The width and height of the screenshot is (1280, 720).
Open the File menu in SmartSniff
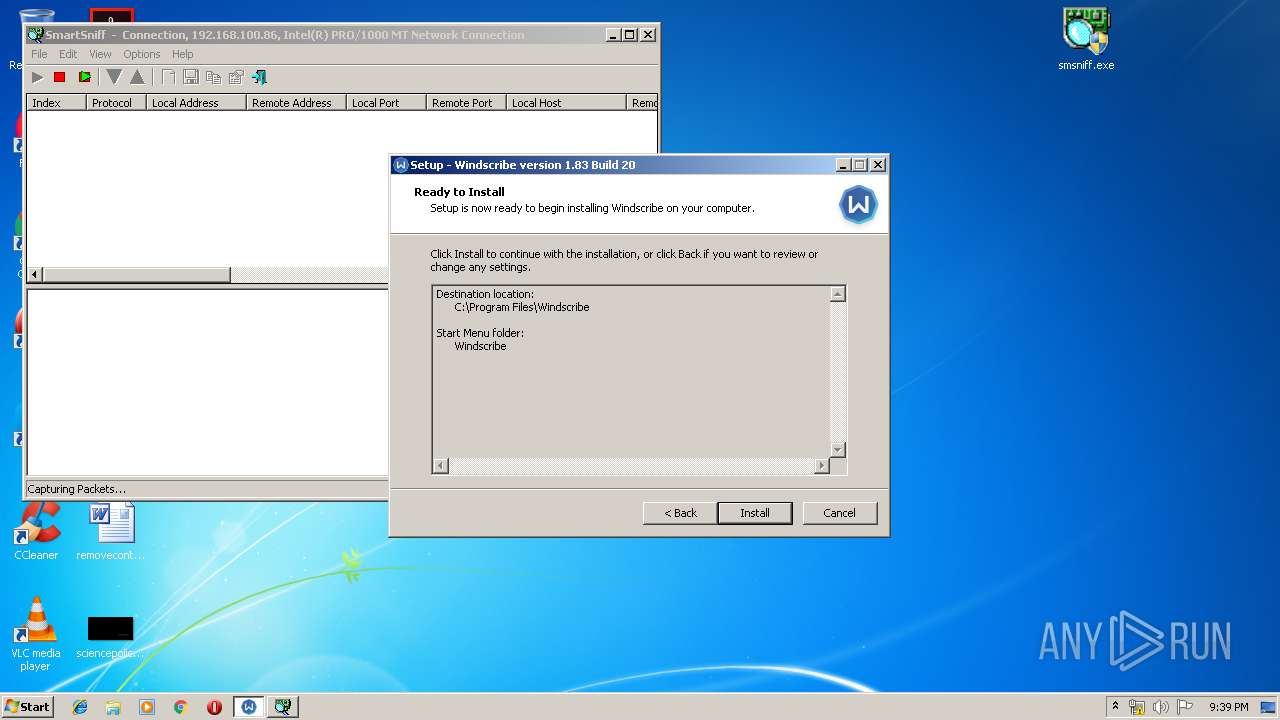[x=39, y=54]
